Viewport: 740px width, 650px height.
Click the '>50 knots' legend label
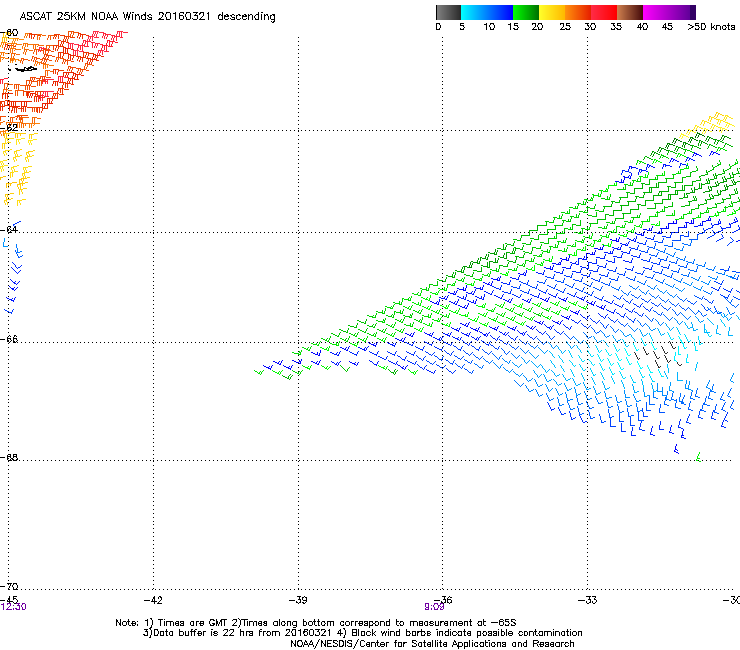tap(711, 27)
